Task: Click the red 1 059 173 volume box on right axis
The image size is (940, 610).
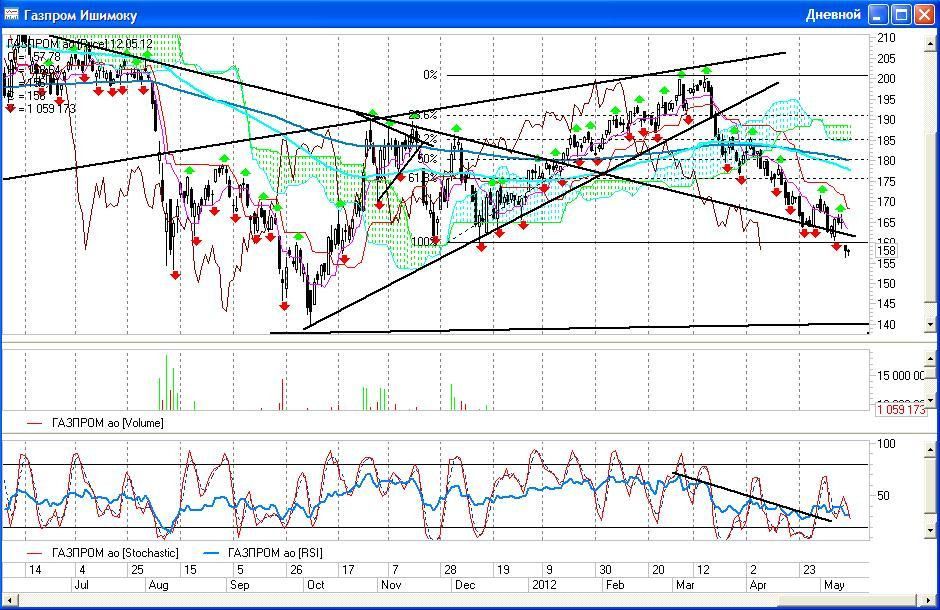Action: coord(901,409)
